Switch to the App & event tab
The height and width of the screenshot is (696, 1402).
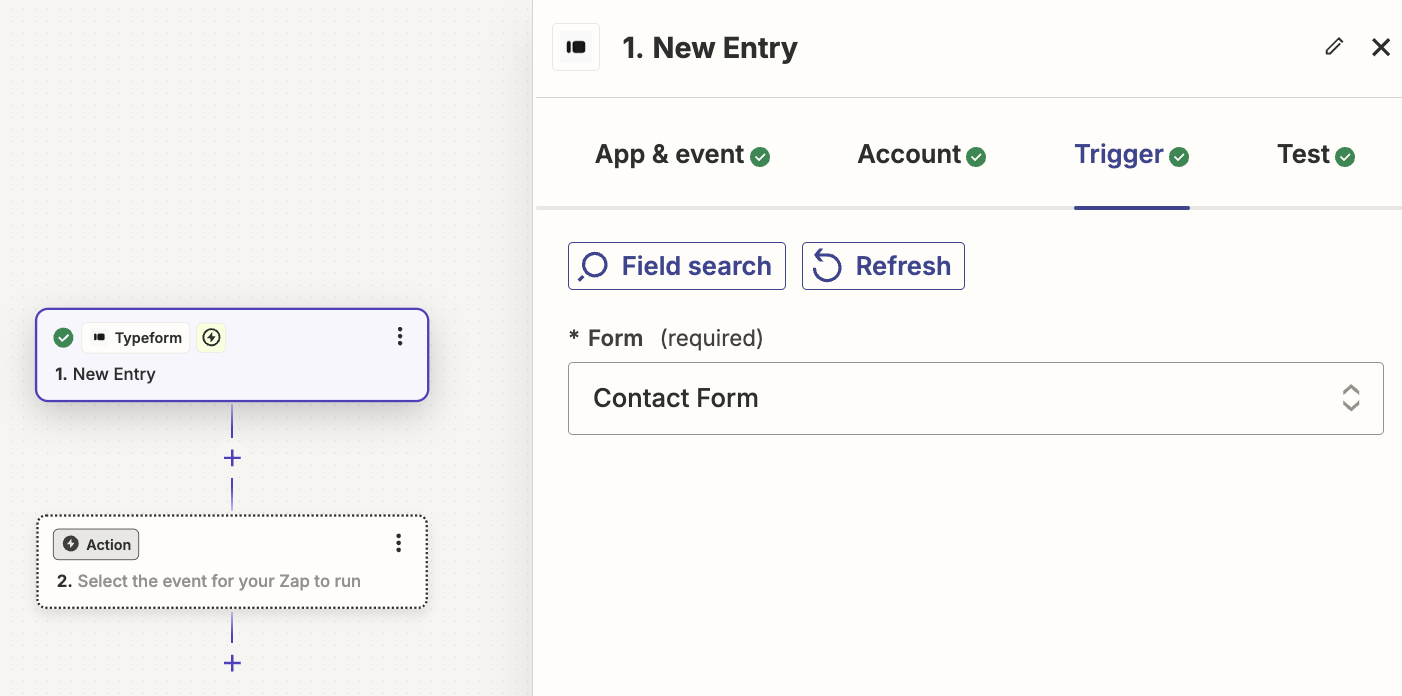[682, 155]
